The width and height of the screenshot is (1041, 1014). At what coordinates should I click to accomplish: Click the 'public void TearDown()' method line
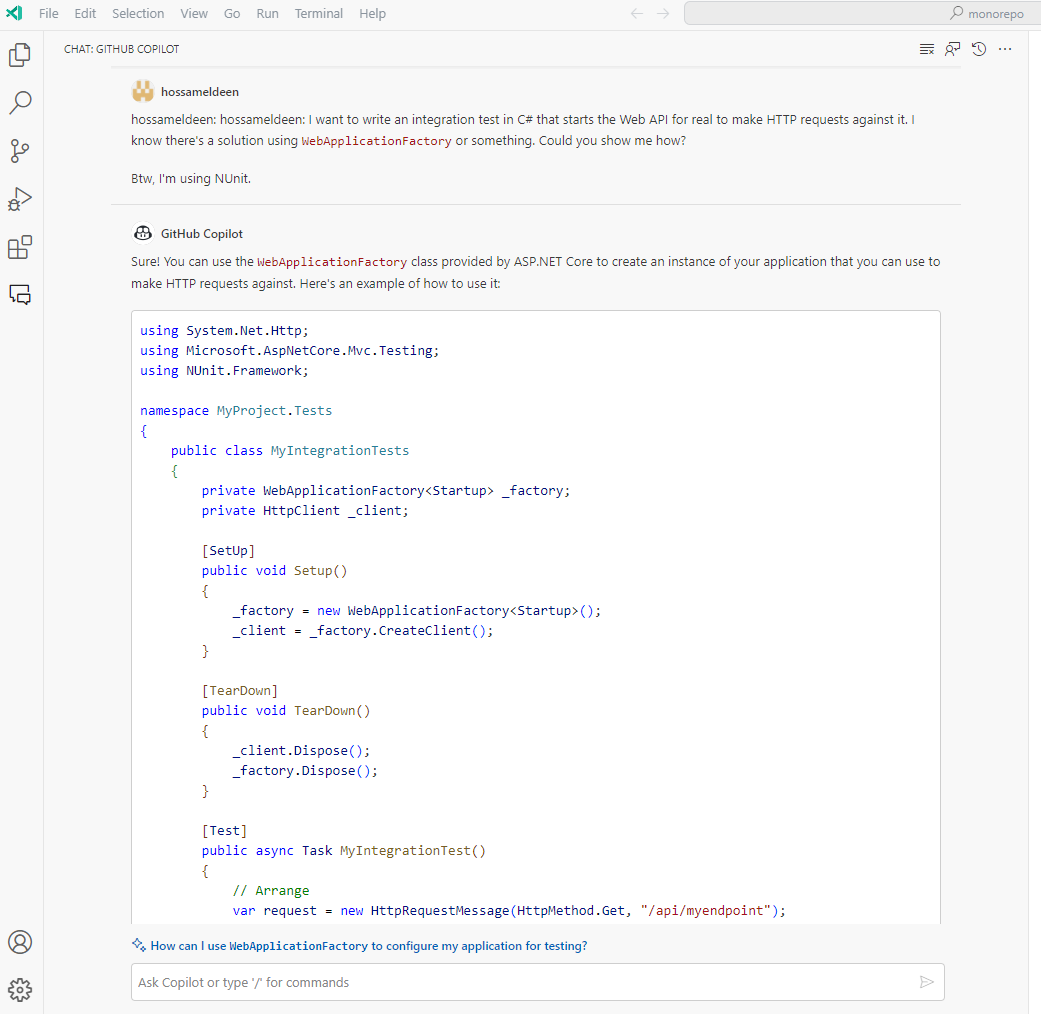pyautogui.click(x=286, y=711)
